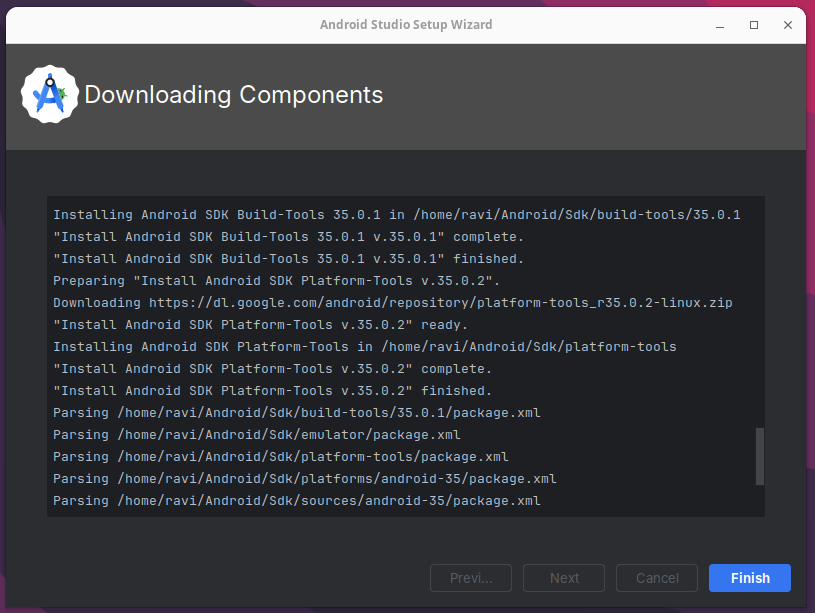
Task: Click the Preparing Platform-Tools install log line
Action: tap(276, 281)
